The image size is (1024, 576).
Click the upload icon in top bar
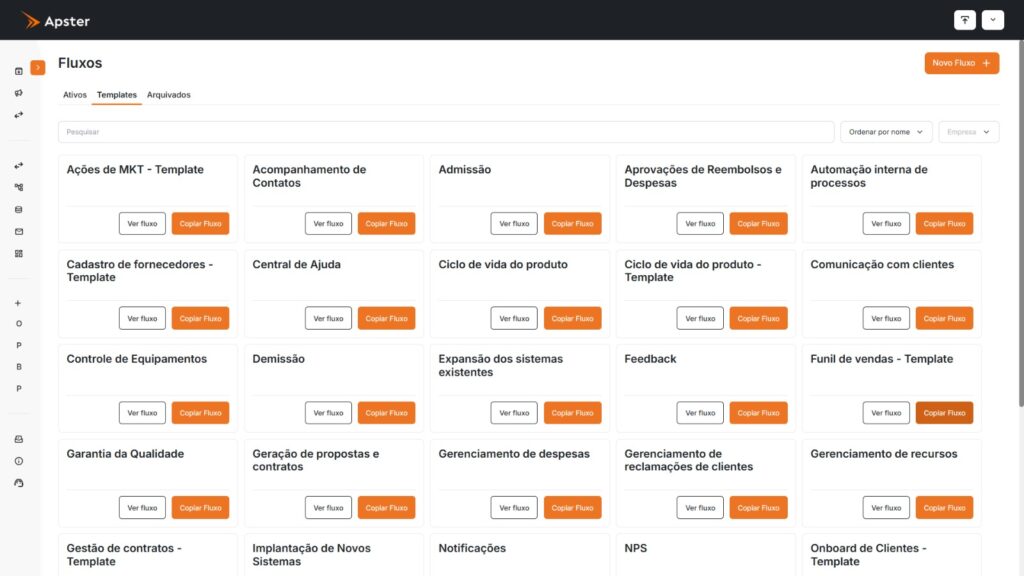click(965, 20)
